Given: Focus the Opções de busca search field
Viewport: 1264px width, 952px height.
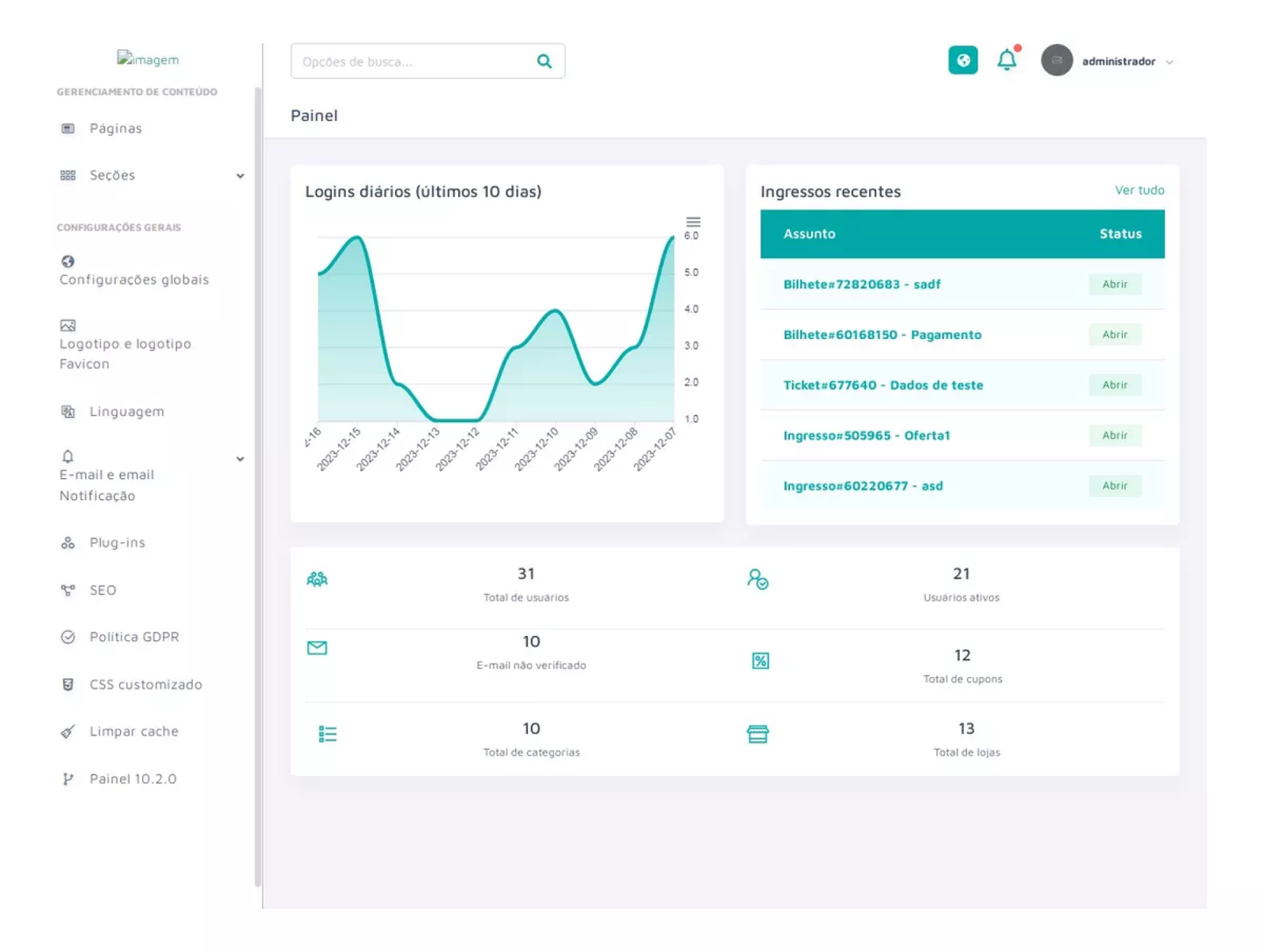Looking at the screenshot, I should [411, 62].
